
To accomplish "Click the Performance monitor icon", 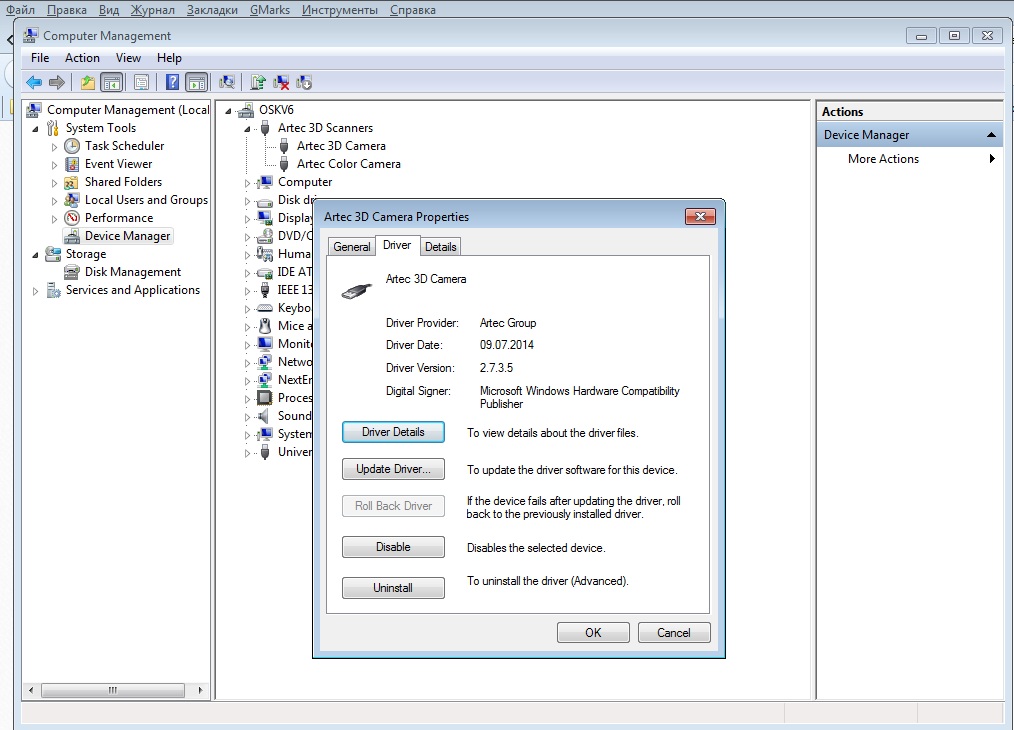I will point(72,218).
